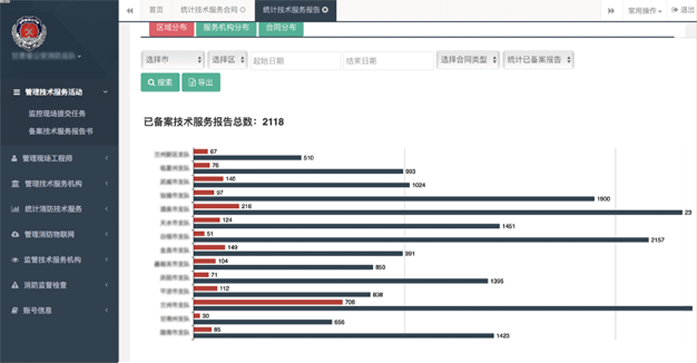The image size is (697, 363).
Task: Select the 区域分布 sub-tab
Action: [x=172, y=28]
